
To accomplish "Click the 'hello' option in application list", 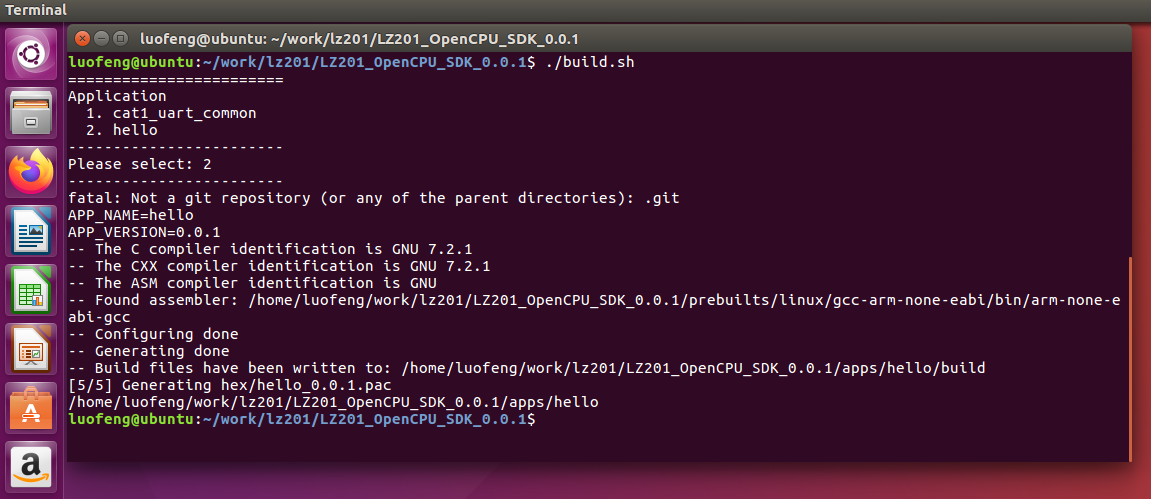I will [x=135, y=131].
